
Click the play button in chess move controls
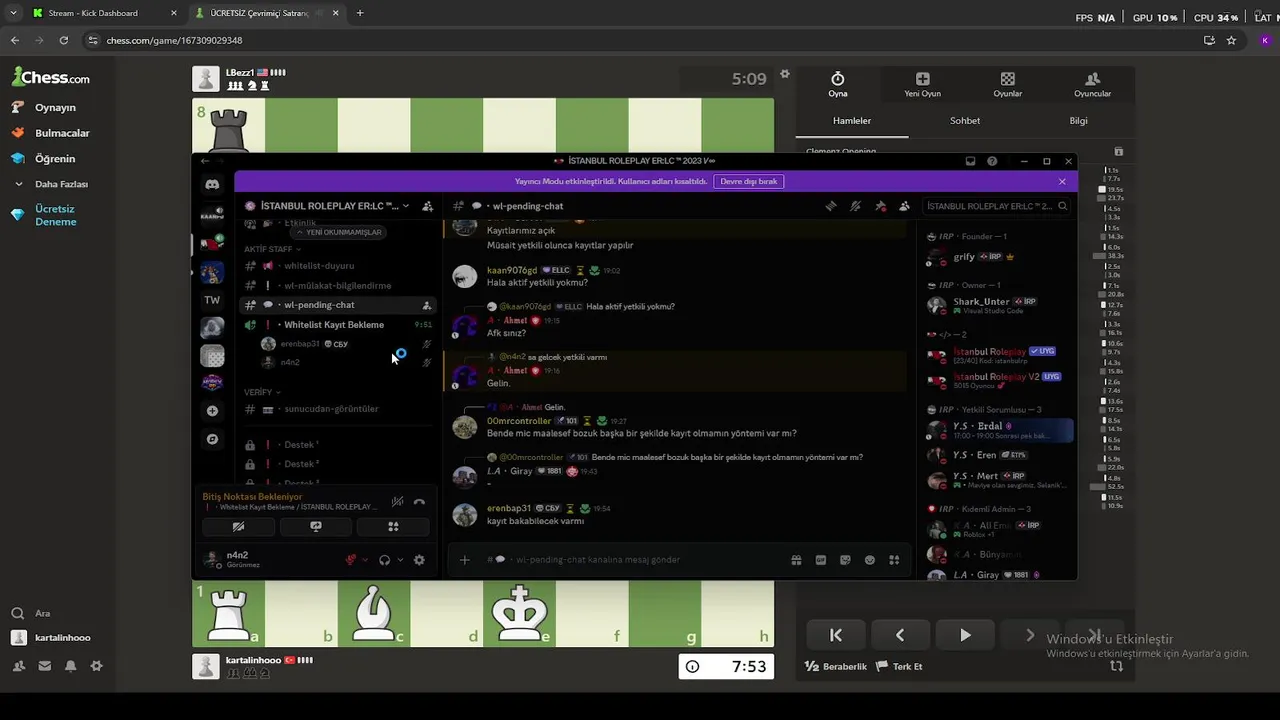tap(965, 635)
